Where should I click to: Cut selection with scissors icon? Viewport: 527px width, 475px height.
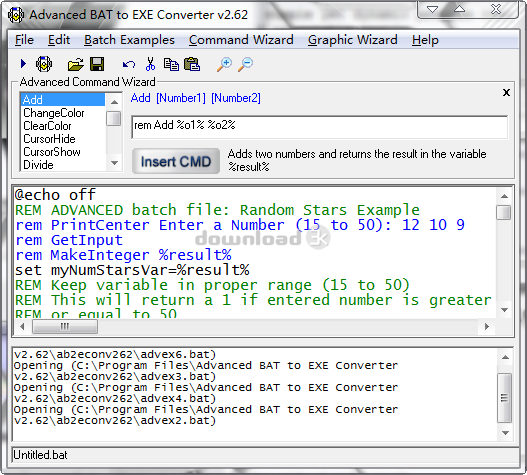[150, 64]
